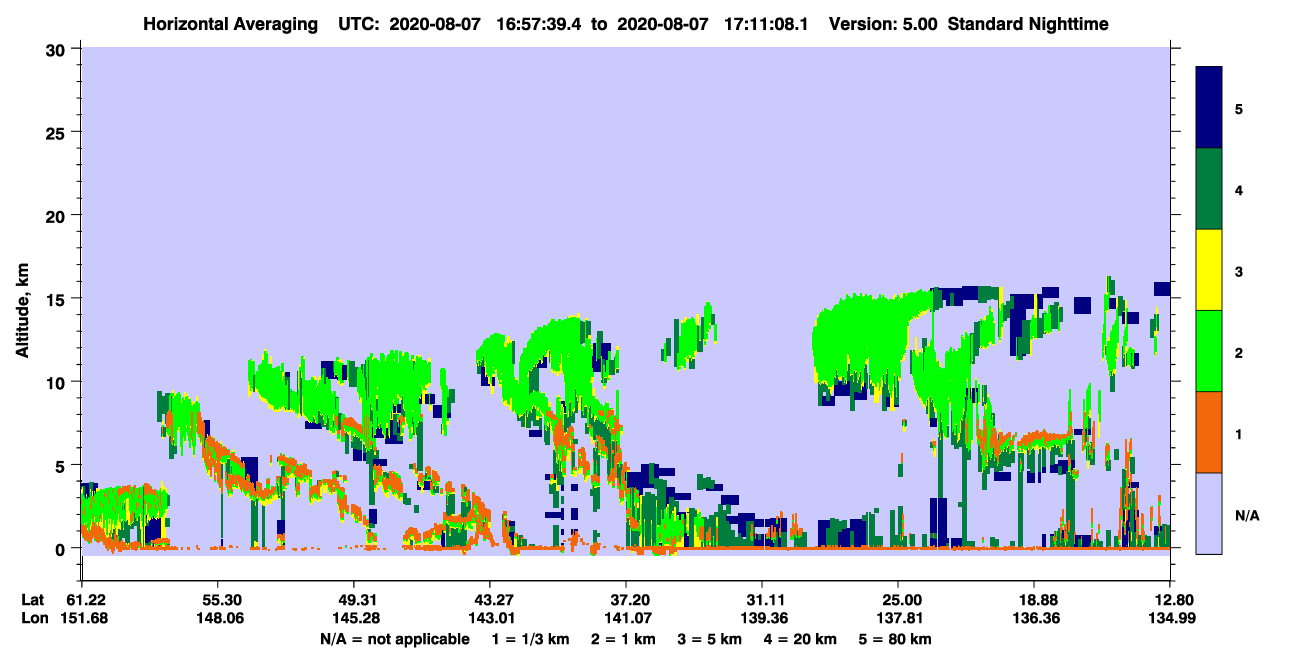
Task: Click the color bar label 3
Action: click(x=1239, y=270)
